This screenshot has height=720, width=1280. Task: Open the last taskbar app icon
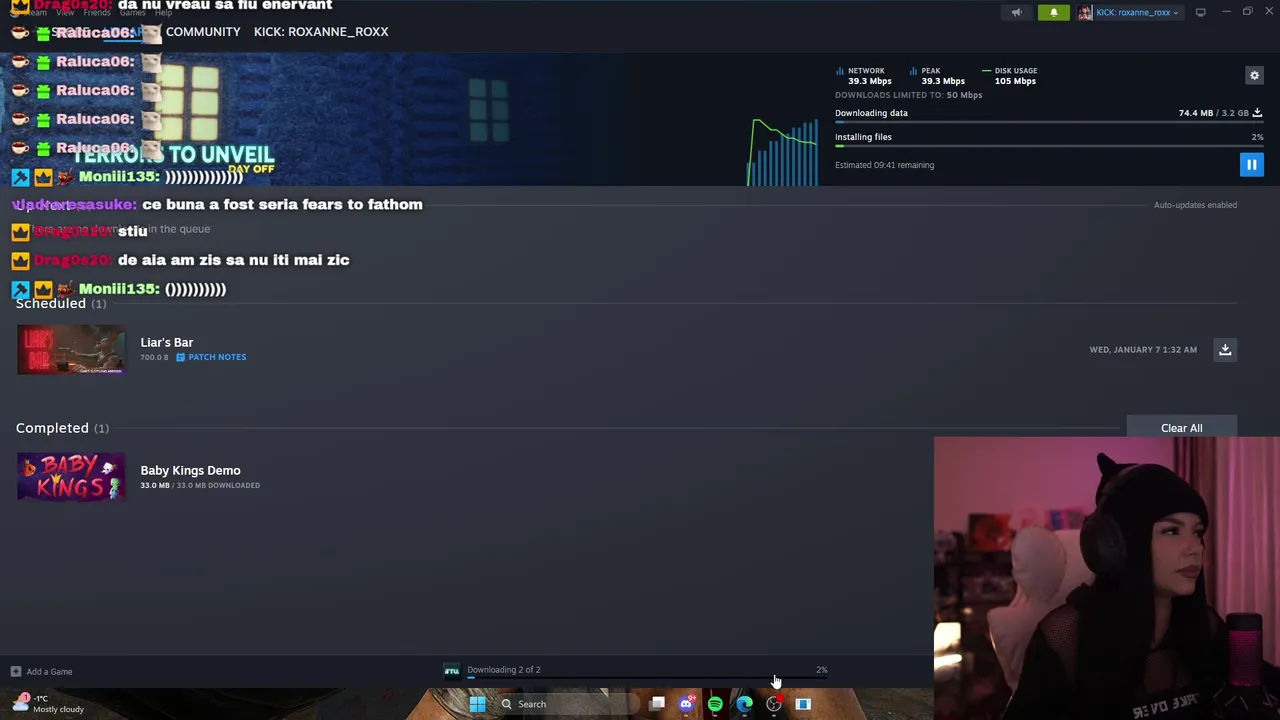click(x=802, y=704)
